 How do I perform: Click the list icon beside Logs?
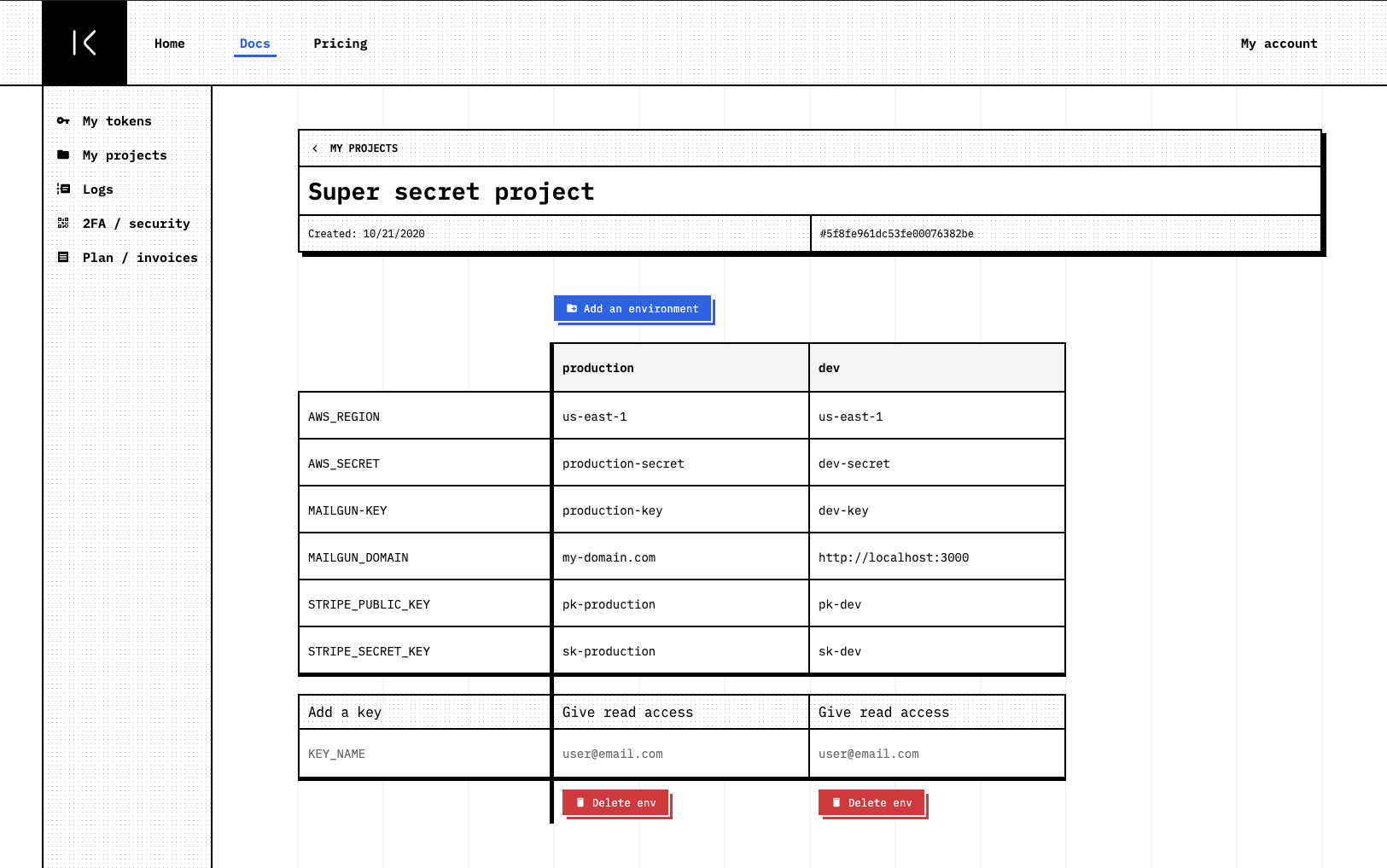tap(63, 189)
